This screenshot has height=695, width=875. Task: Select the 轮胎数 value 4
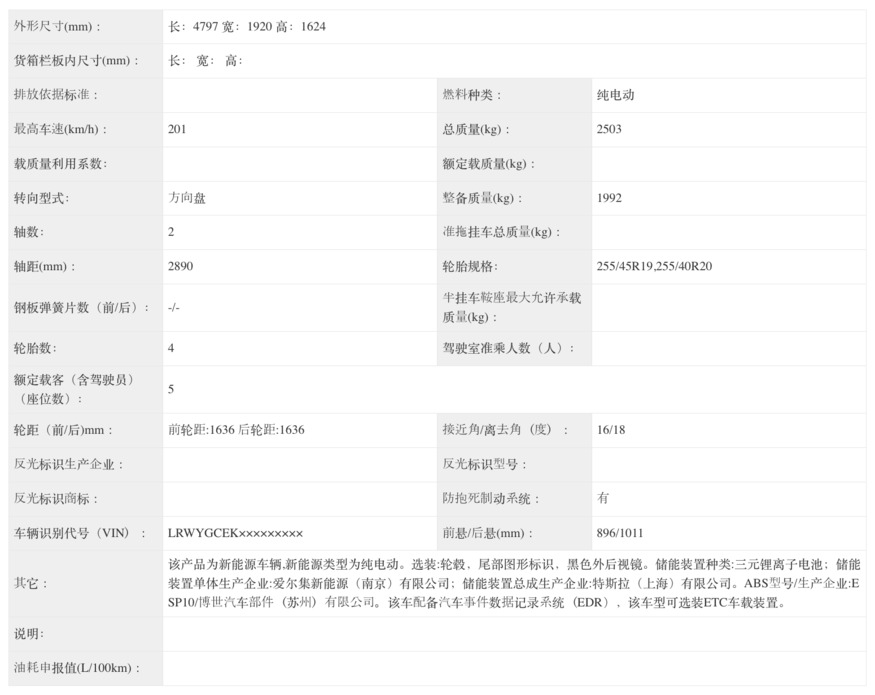coord(171,348)
